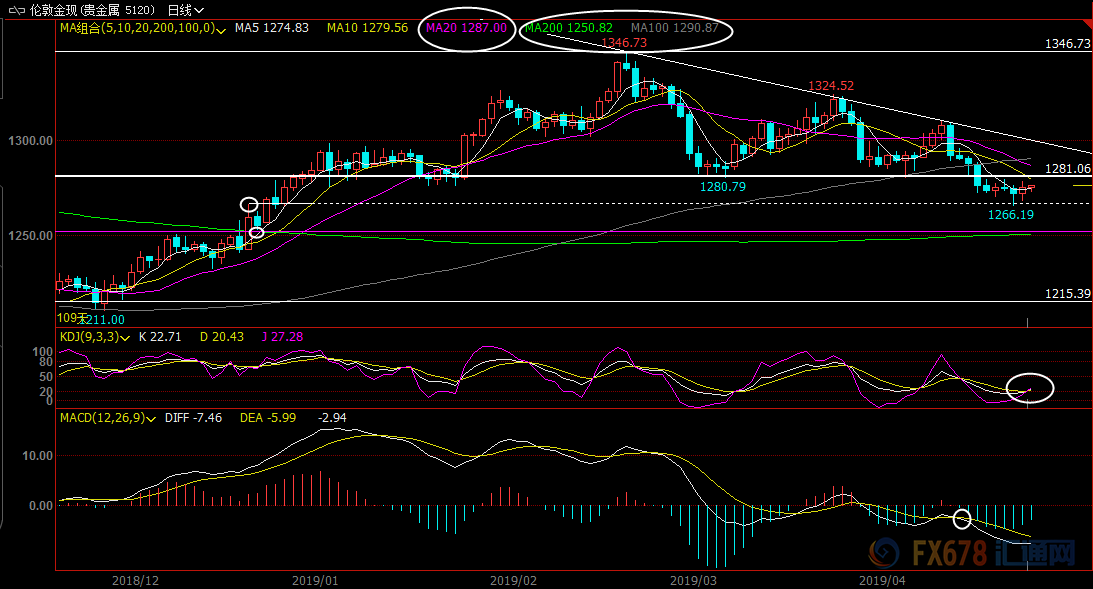Expand the MA组合 indicator parameters dropdown

(x=220, y=29)
